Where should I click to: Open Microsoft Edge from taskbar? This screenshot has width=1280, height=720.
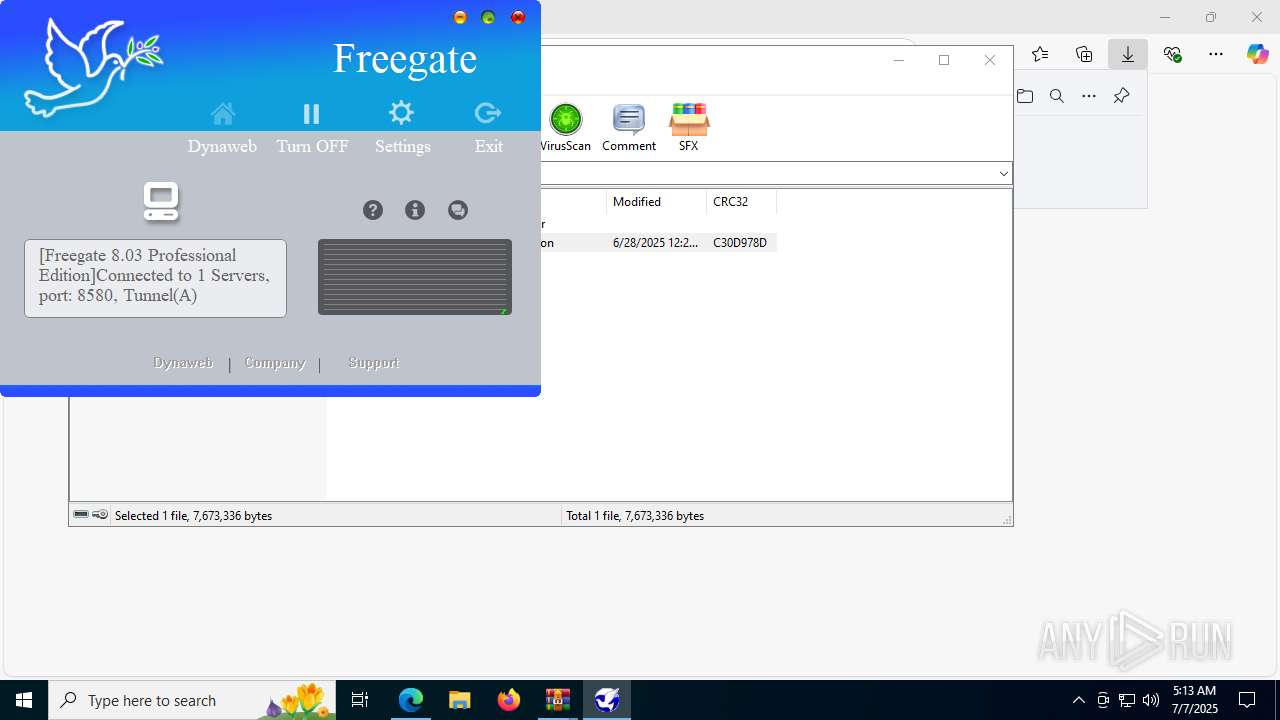(411, 700)
